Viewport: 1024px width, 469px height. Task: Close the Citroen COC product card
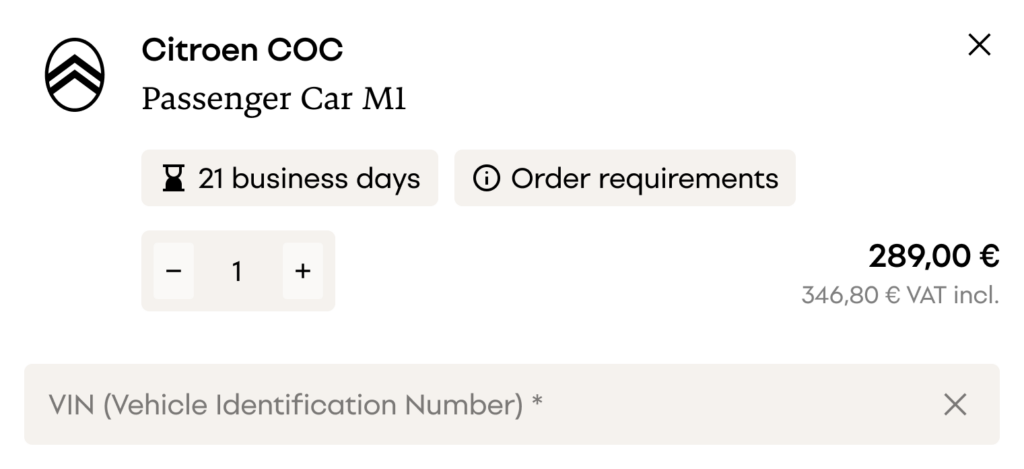point(979,45)
